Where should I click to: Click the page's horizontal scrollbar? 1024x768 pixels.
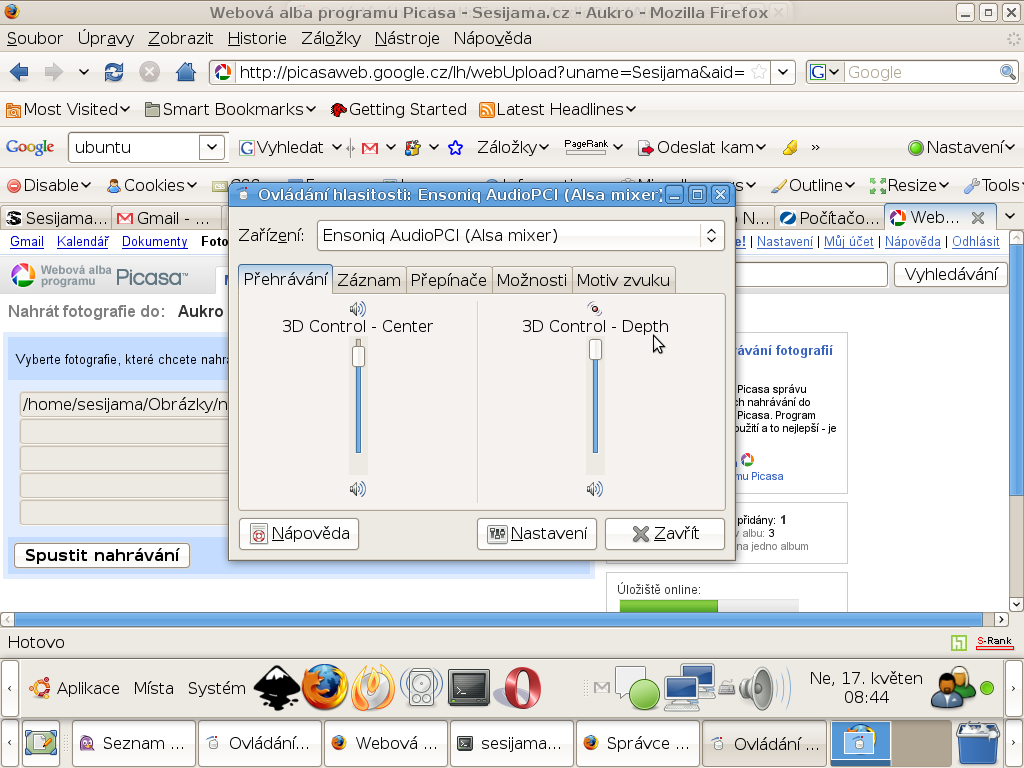pyautogui.click(x=498, y=619)
